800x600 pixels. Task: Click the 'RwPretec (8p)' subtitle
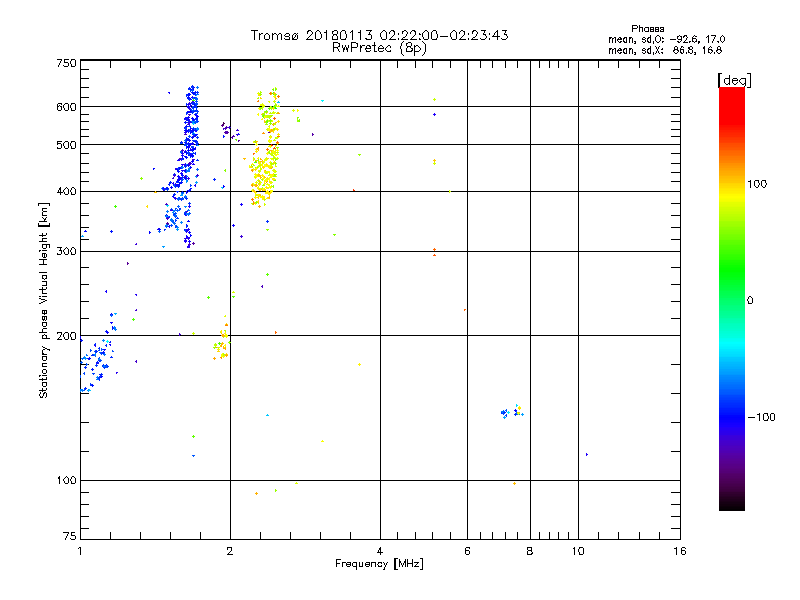[379, 48]
